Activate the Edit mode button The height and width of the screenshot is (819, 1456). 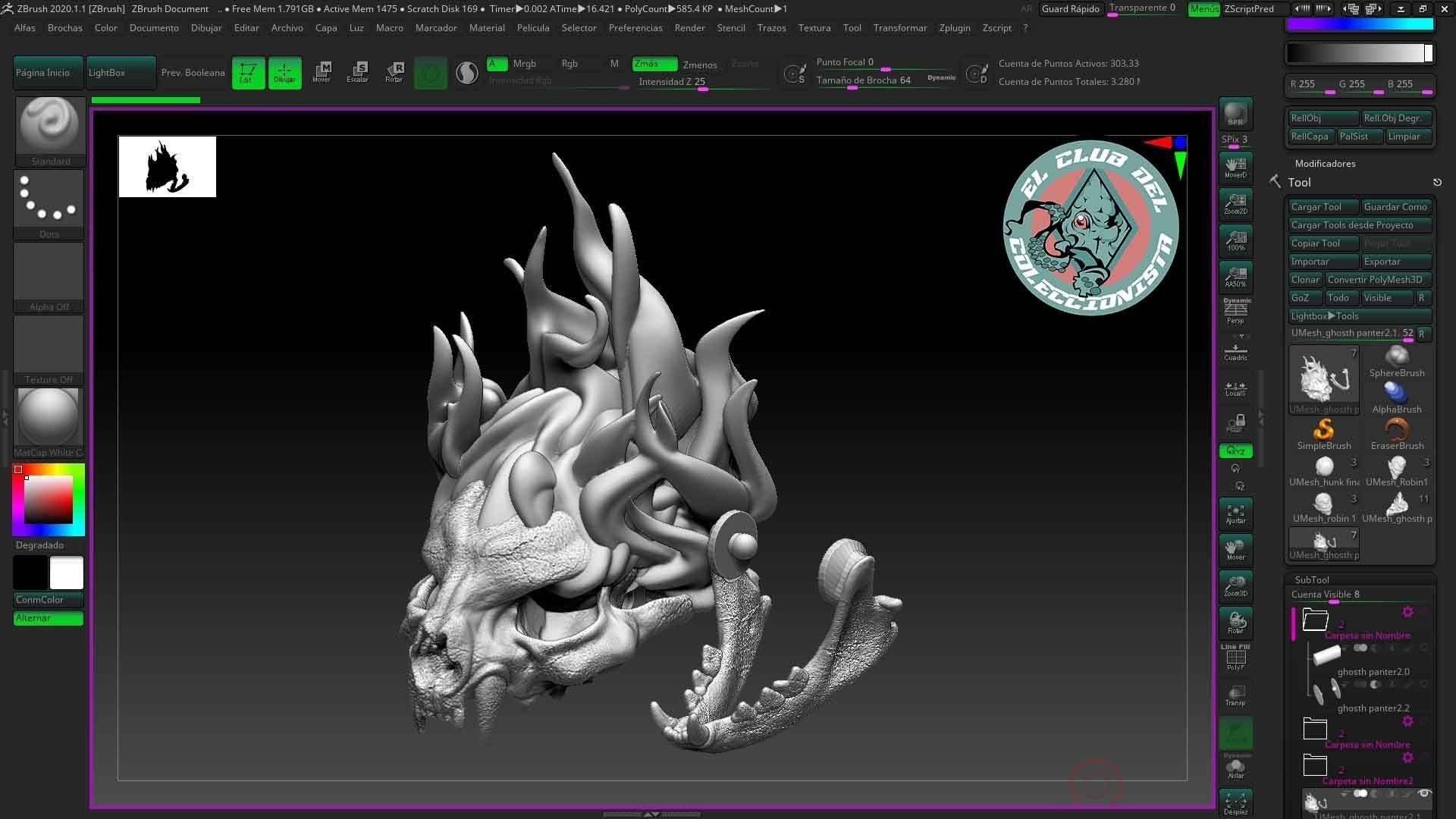(248, 73)
